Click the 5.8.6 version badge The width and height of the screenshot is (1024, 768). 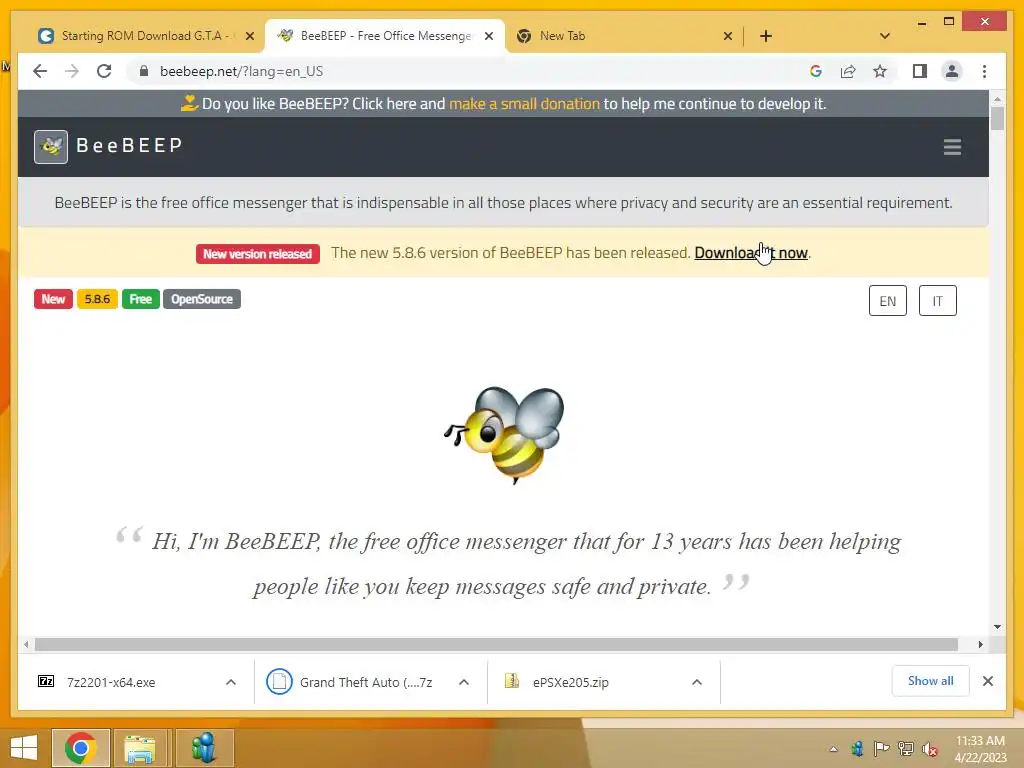click(97, 299)
